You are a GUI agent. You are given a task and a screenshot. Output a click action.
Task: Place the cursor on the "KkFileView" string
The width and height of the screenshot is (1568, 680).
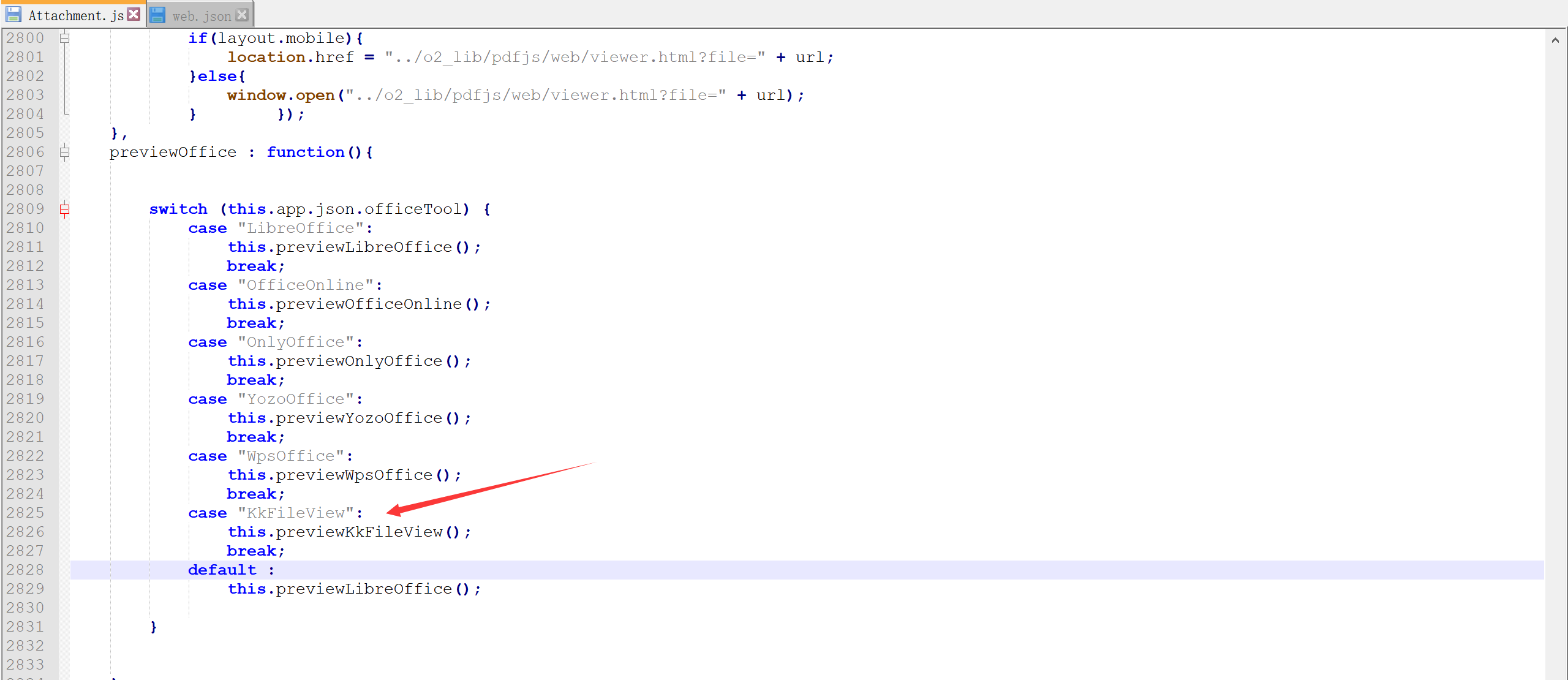pos(296,513)
